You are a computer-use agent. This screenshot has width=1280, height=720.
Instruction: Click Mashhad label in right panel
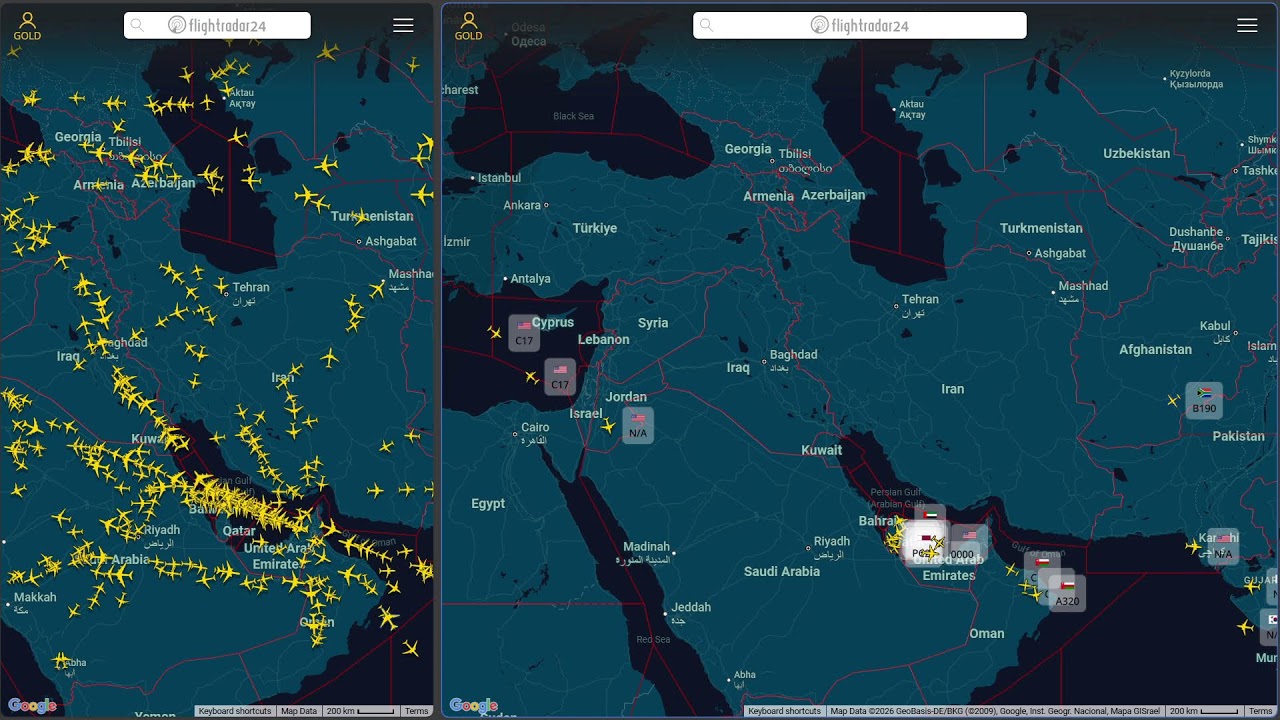point(1083,286)
